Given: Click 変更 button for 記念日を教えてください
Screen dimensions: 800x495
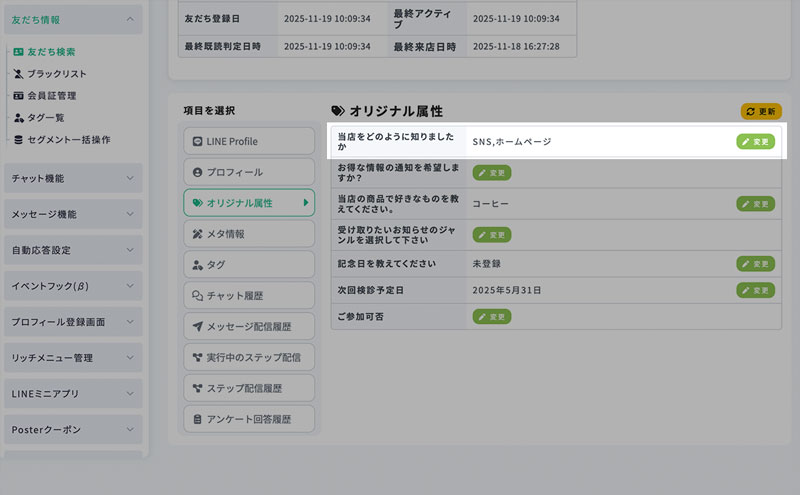Looking at the screenshot, I should pos(755,264).
